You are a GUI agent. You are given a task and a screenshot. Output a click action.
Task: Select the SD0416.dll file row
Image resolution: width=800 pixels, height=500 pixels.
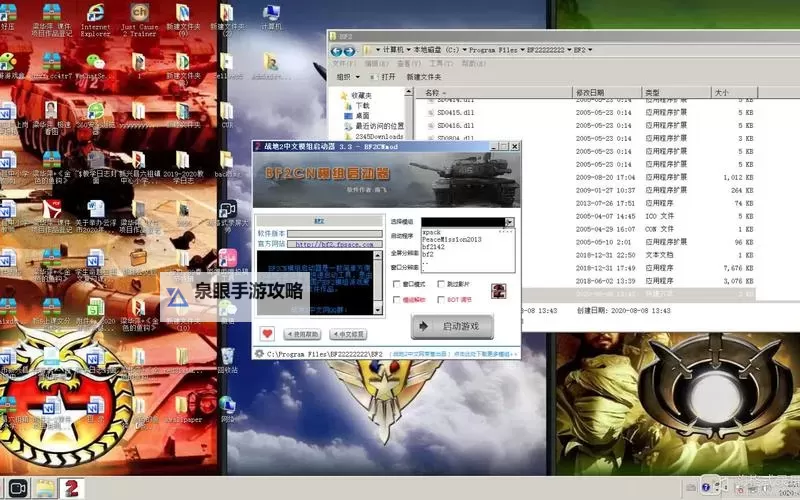(585, 125)
